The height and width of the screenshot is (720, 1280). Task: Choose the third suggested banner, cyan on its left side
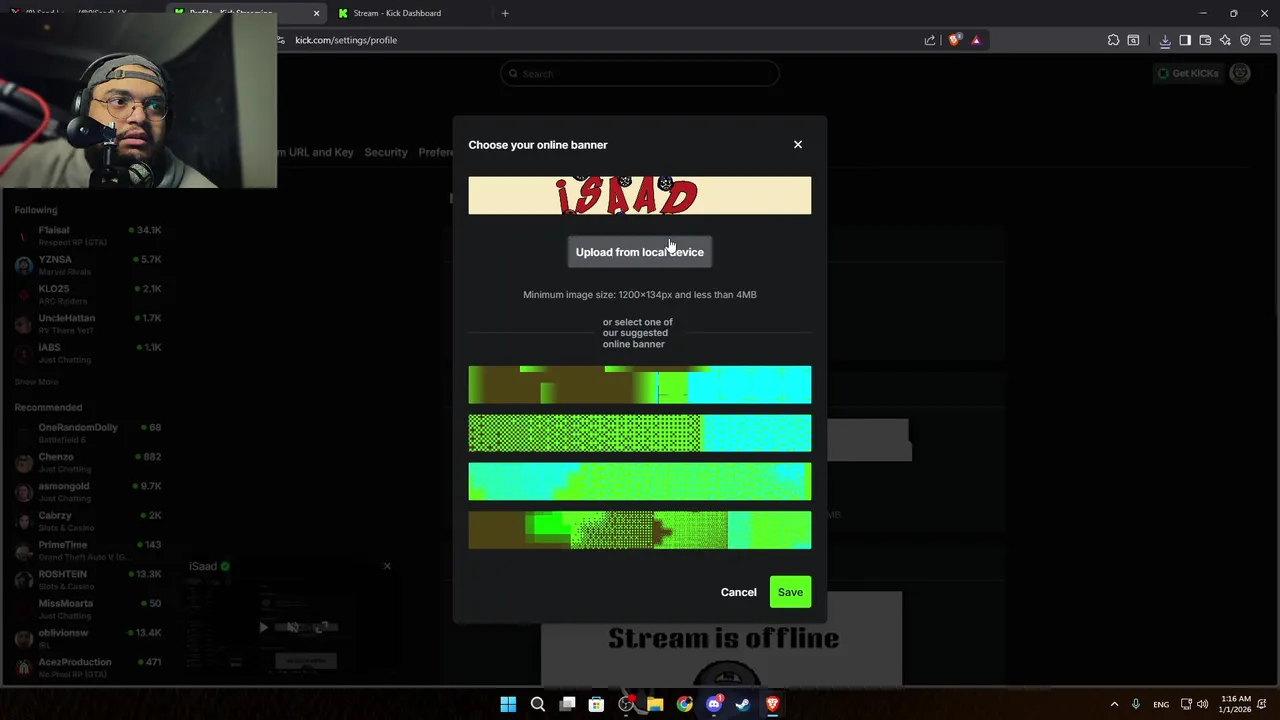[x=640, y=481]
